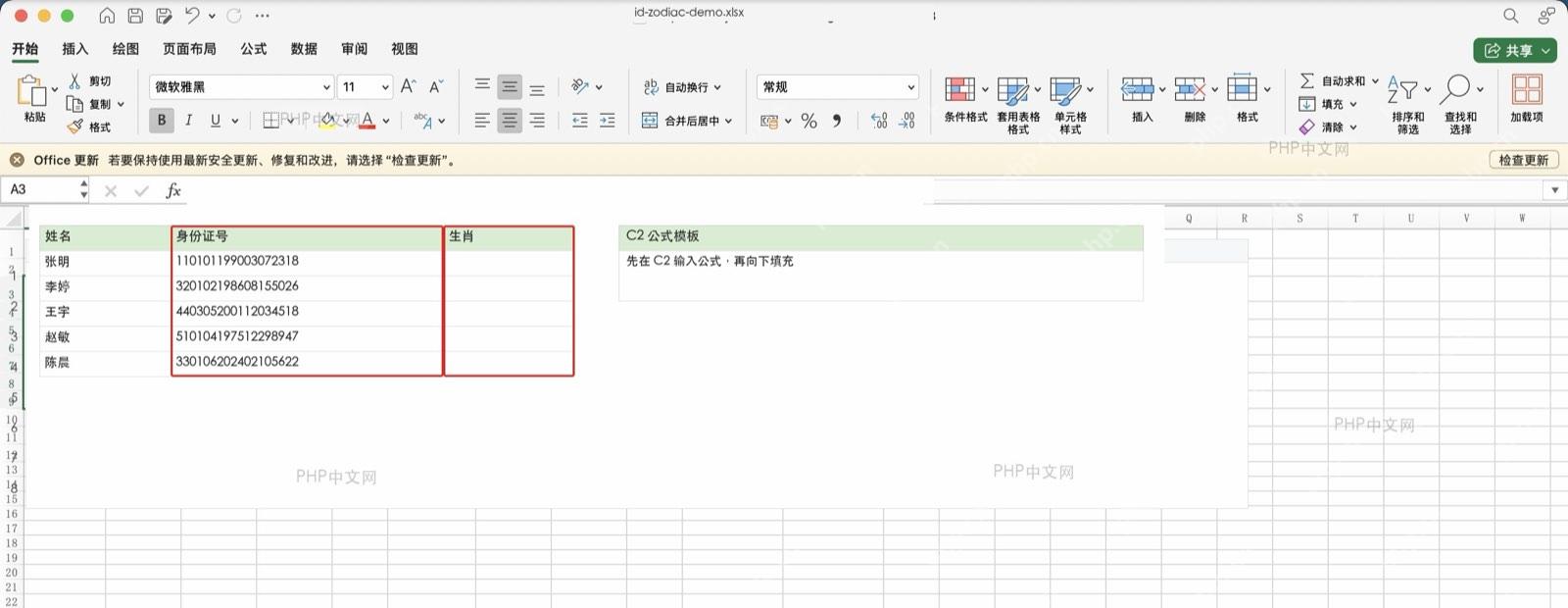
Task: Open font size dropdown showing 11
Action: [x=384, y=87]
